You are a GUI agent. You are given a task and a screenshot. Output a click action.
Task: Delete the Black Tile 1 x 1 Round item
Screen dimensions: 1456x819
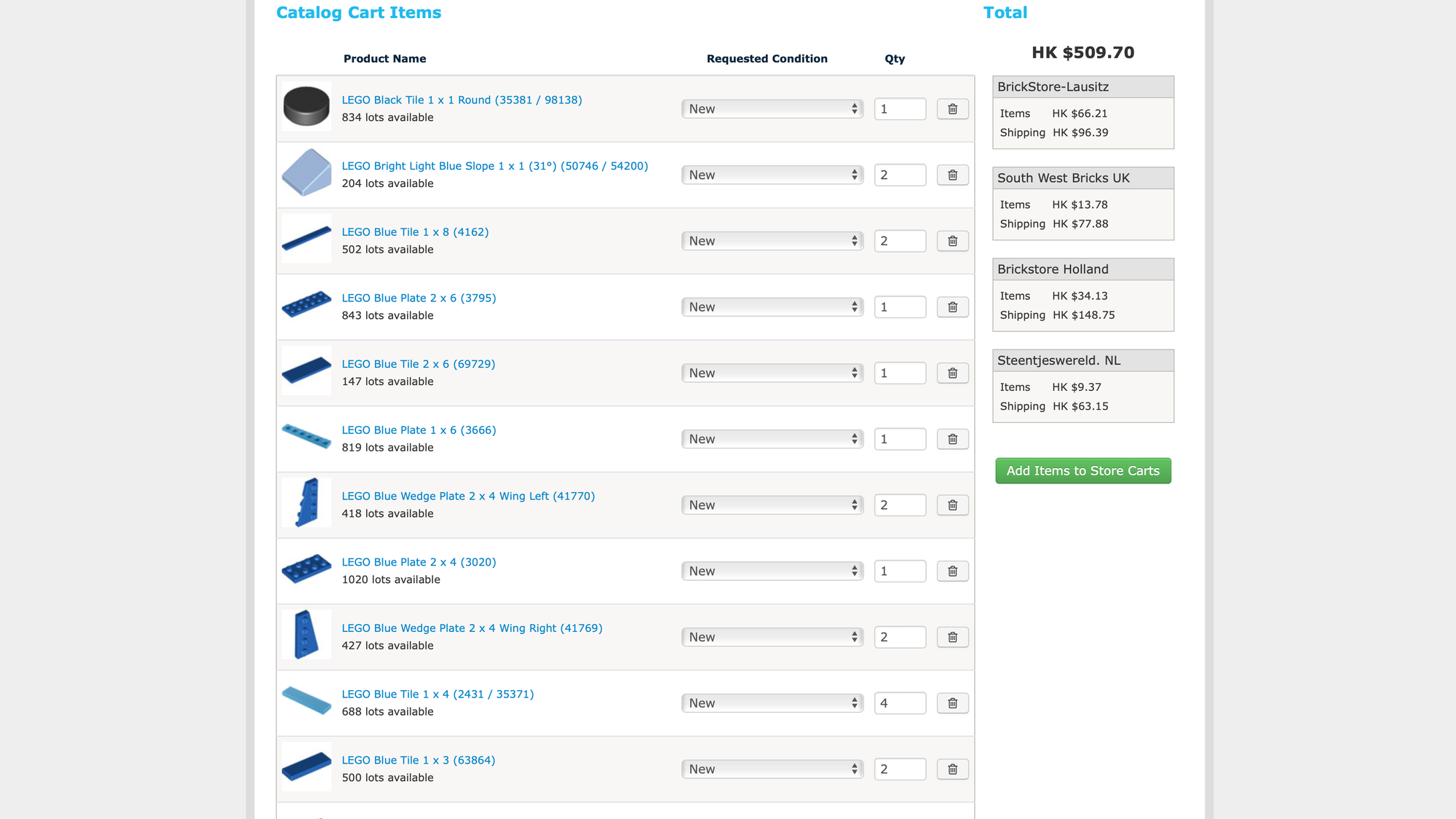(952, 109)
